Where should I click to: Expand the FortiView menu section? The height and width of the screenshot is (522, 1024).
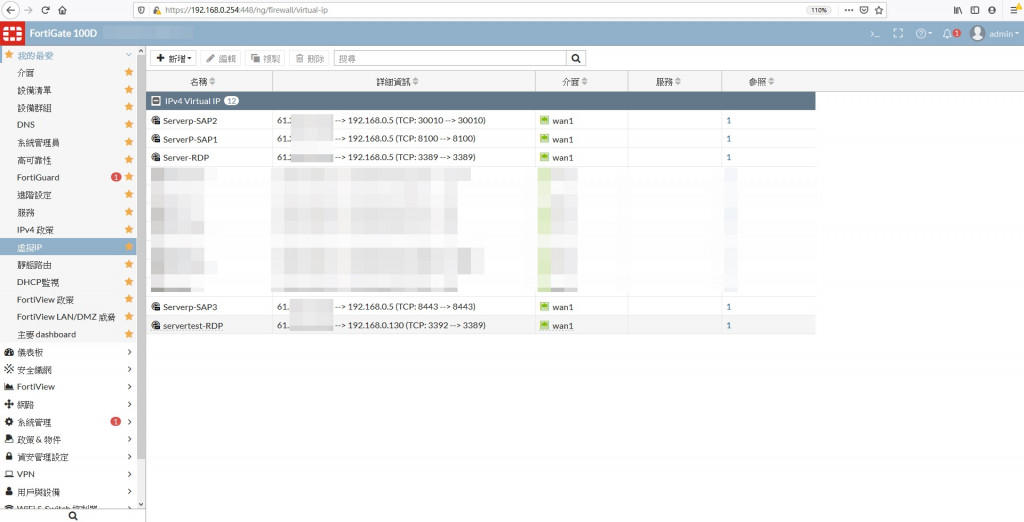(x=69, y=387)
